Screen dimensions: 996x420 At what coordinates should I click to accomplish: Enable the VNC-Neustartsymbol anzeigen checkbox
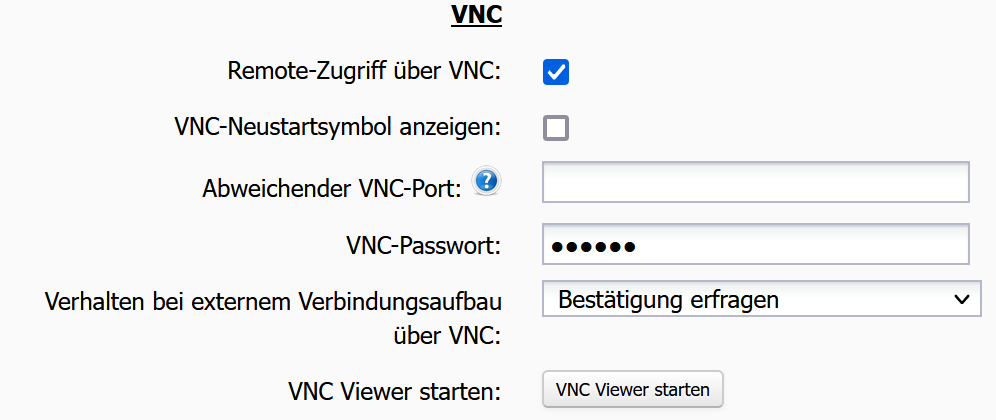556,128
